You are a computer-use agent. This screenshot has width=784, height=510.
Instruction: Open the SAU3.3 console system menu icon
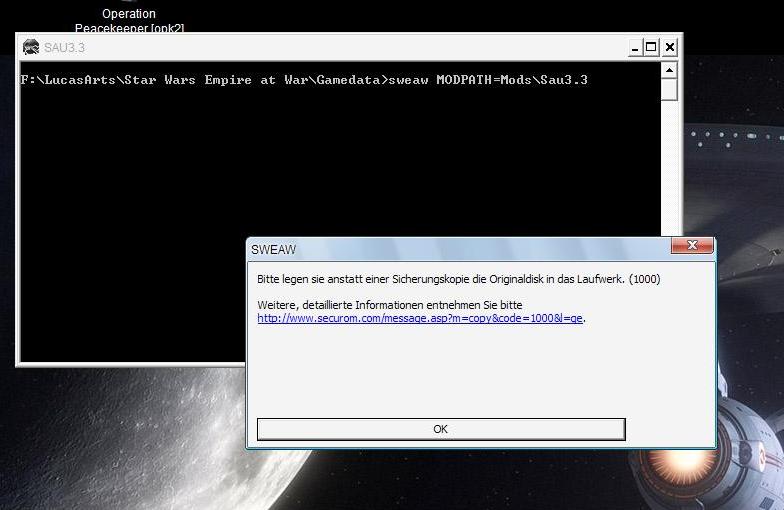(x=30, y=47)
